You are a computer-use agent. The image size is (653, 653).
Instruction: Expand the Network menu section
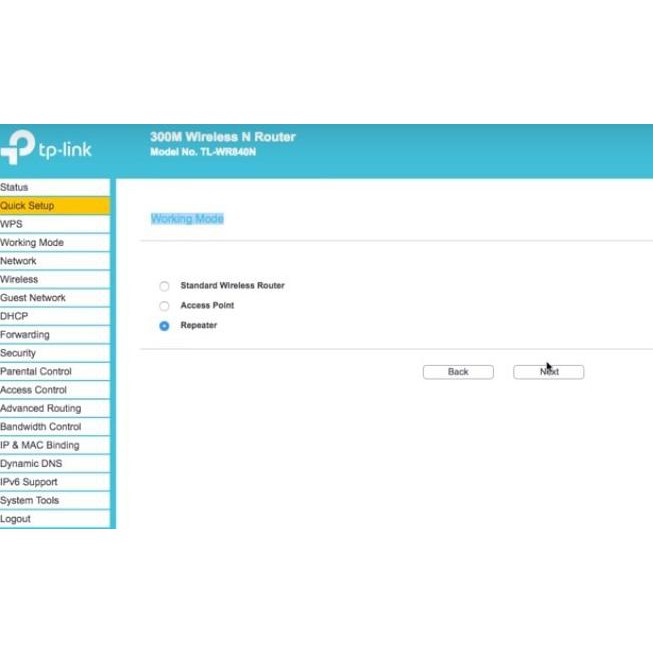19,261
